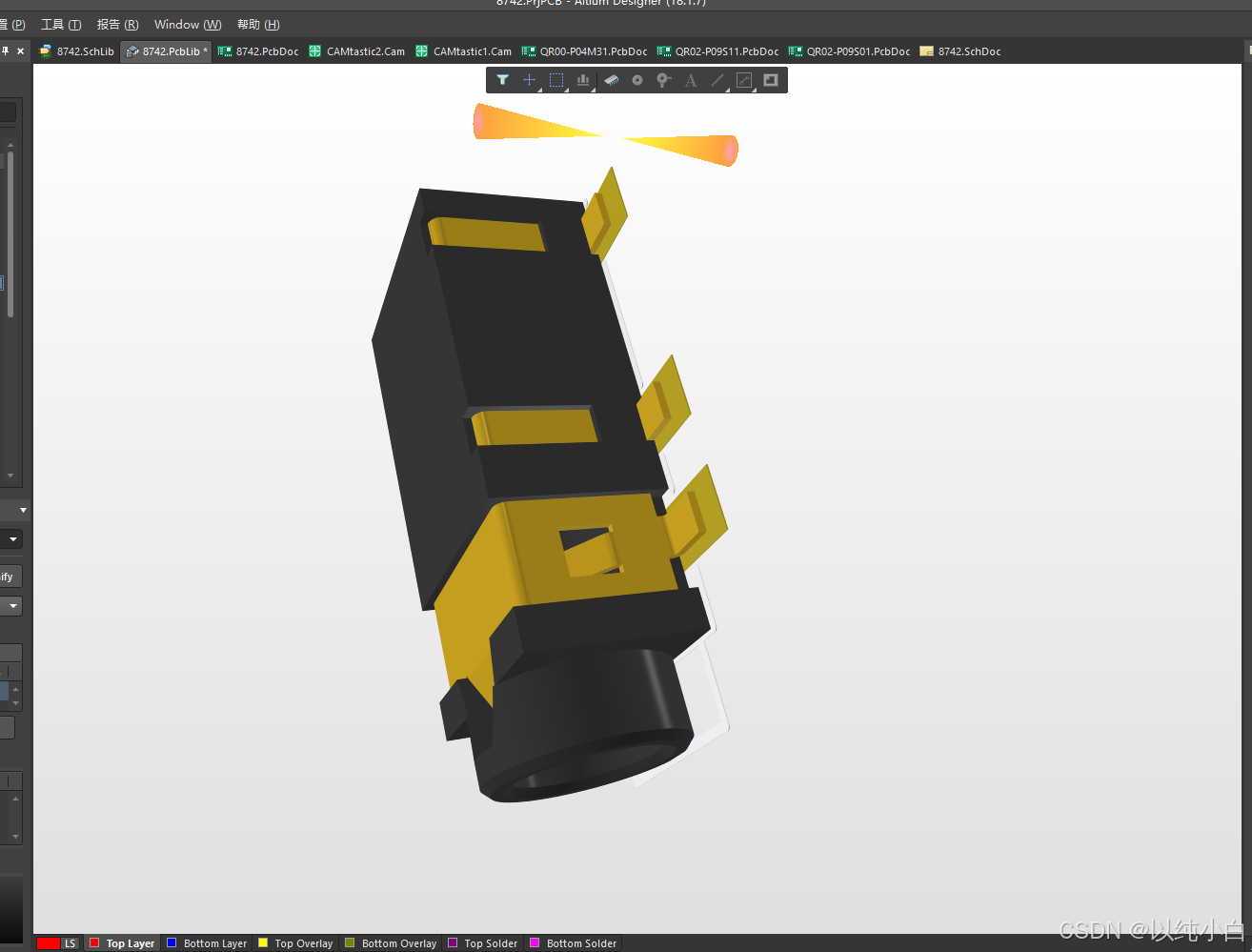The width and height of the screenshot is (1252, 952).
Task: Click the snap/objects crosshair plus icon
Action: (530, 80)
